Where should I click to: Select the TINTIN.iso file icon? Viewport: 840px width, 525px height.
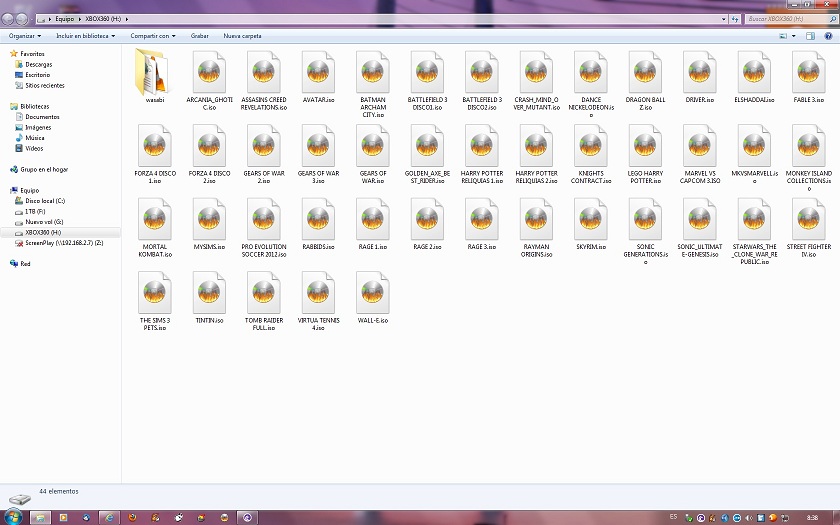[209, 294]
